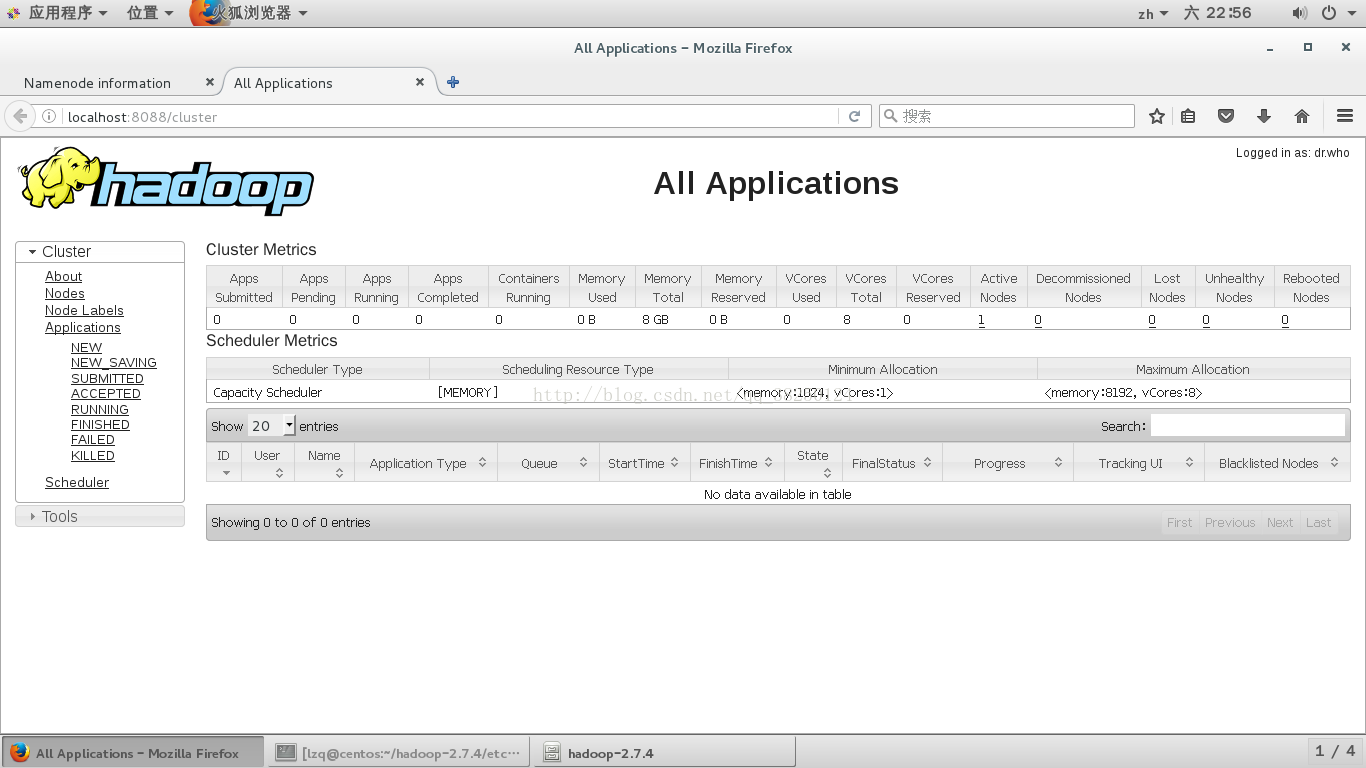The height and width of the screenshot is (768, 1366).
Task: Open the power menu icon in top panel
Action: coord(1328,13)
